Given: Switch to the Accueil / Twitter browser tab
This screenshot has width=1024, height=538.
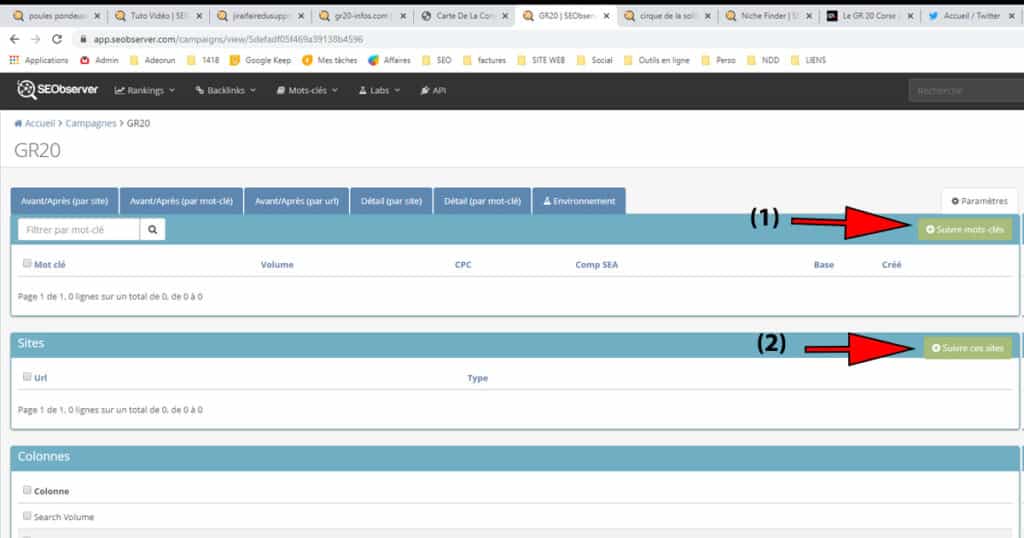Looking at the screenshot, I should [x=970, y=16].
